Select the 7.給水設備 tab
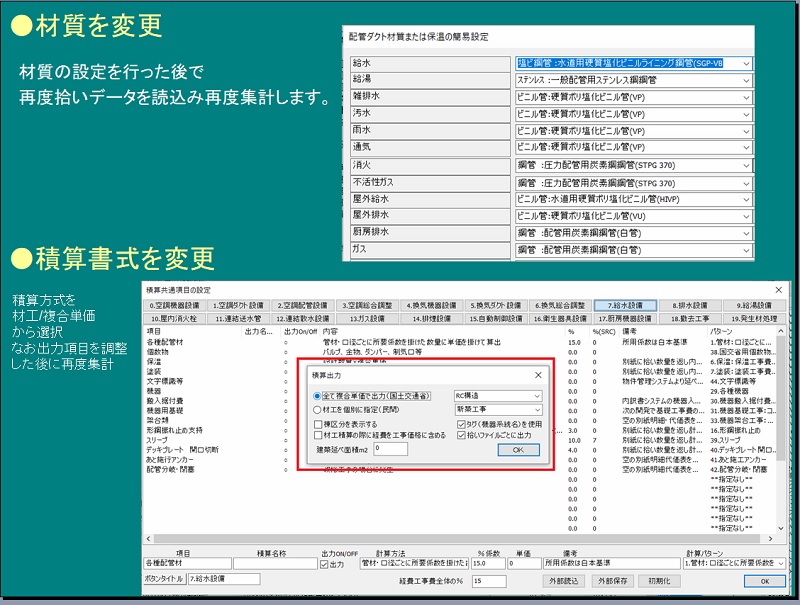The image size is (800, 605). (x=625, y=306)
